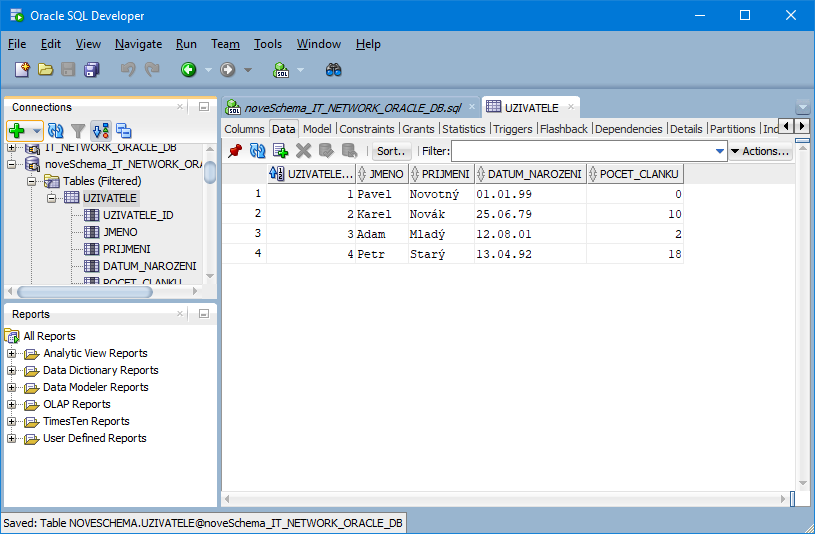Open the Filter field history dropdown

[720, 151]
